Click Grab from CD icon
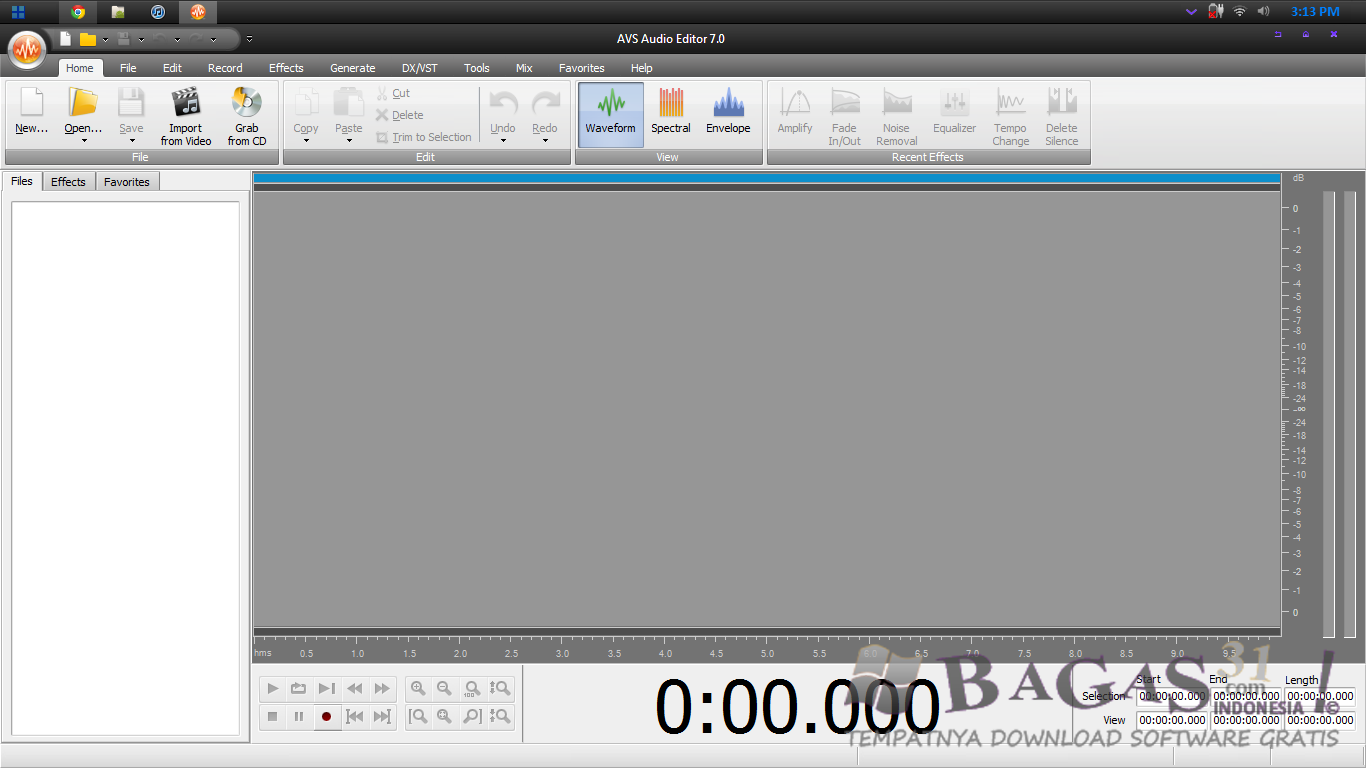Screen dimensions: 1366x768 (x=246, y=103)
